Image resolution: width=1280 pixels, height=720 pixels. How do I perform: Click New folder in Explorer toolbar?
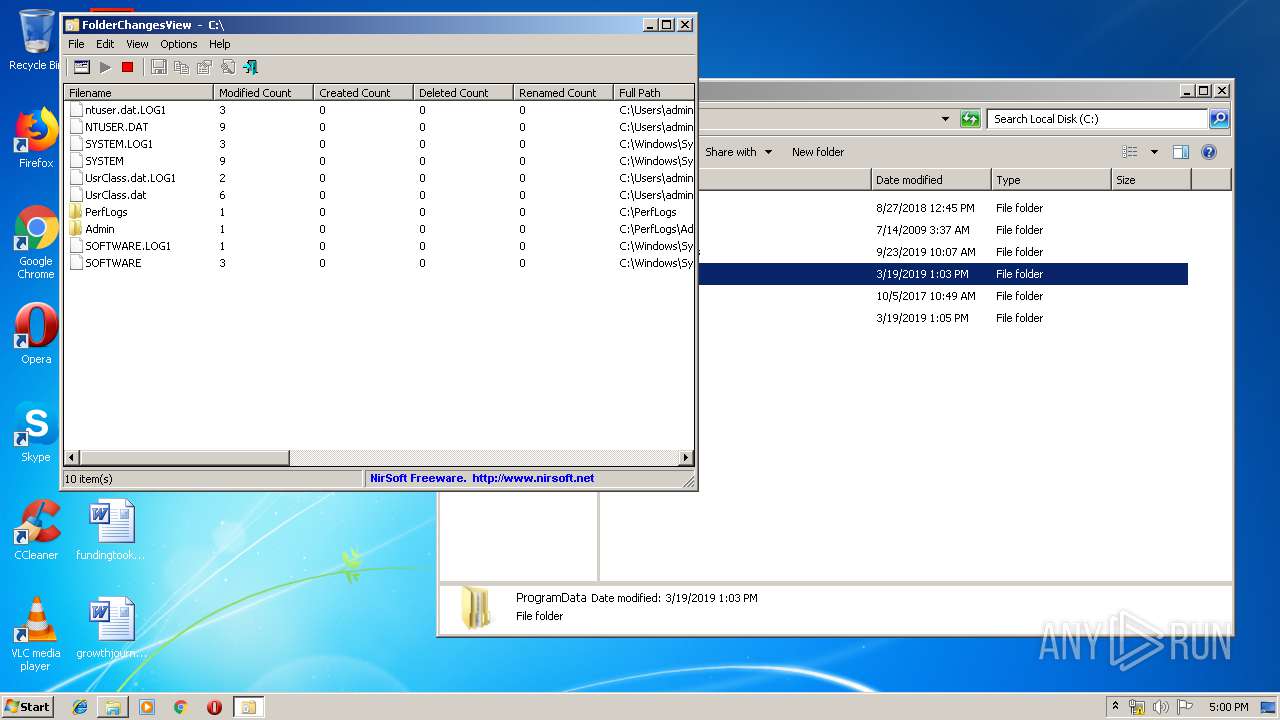(818, 152)
